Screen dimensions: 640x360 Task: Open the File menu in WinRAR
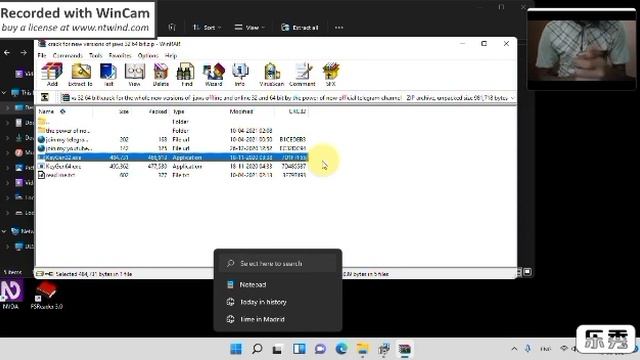pyautogui.click(x=42, y=55)
